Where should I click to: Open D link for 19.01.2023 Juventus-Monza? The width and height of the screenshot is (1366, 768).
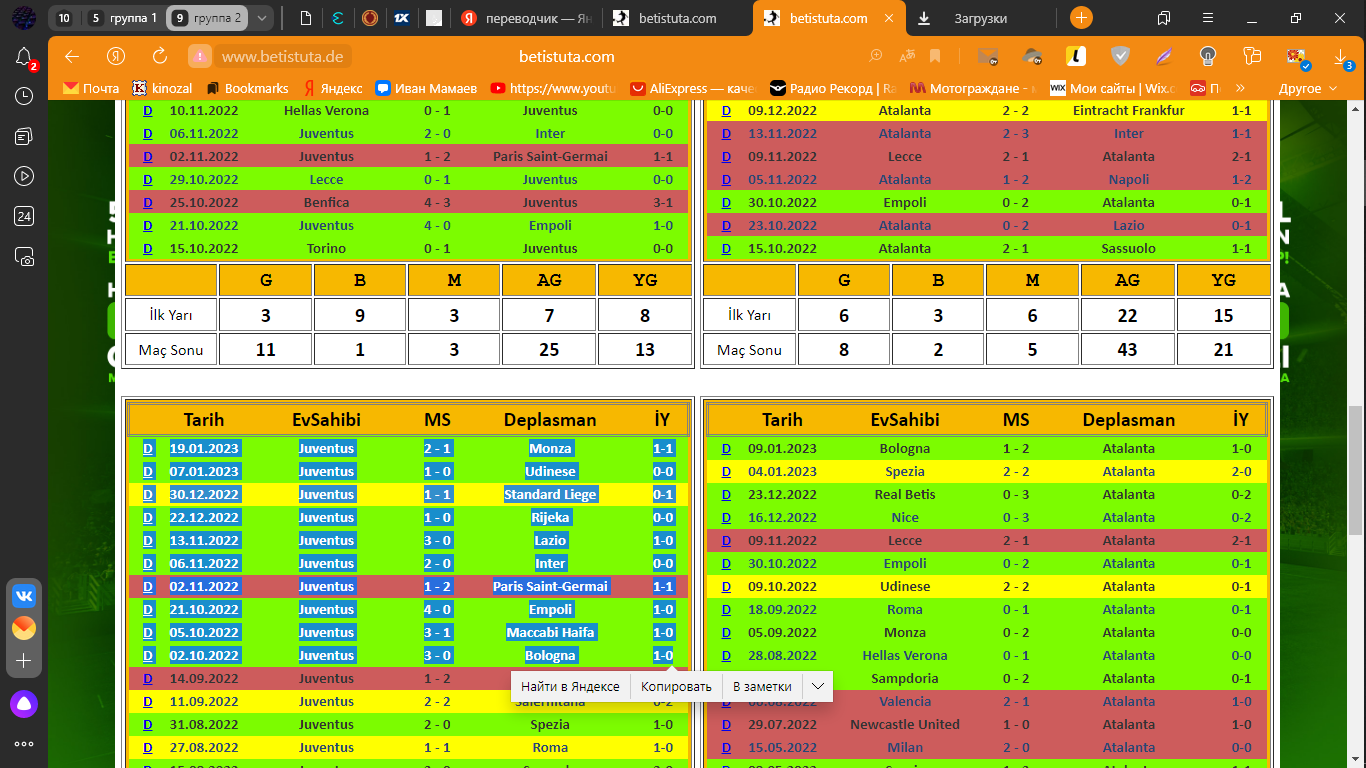[148, 448]
